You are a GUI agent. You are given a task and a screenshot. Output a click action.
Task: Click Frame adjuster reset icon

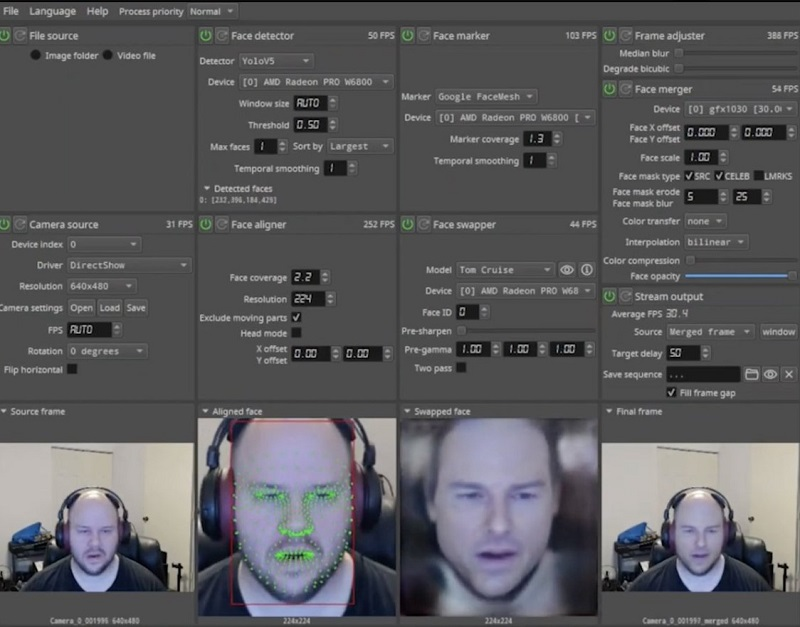coord(626,35)
